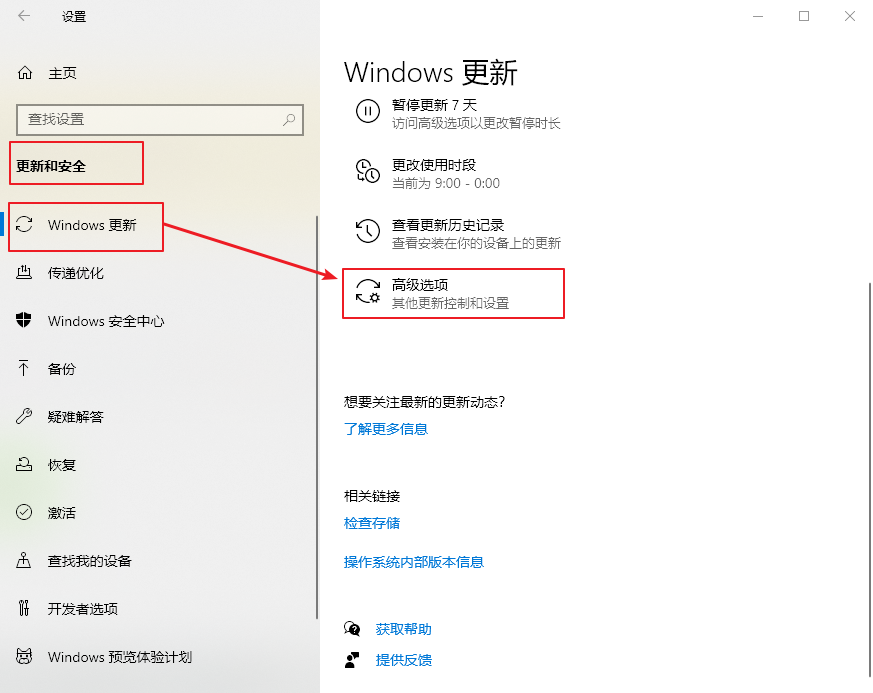Image resolution: width=873 pixels, height=693 pixels.
Task: Open 查看更新历史记录
Action: click(458, 234)
